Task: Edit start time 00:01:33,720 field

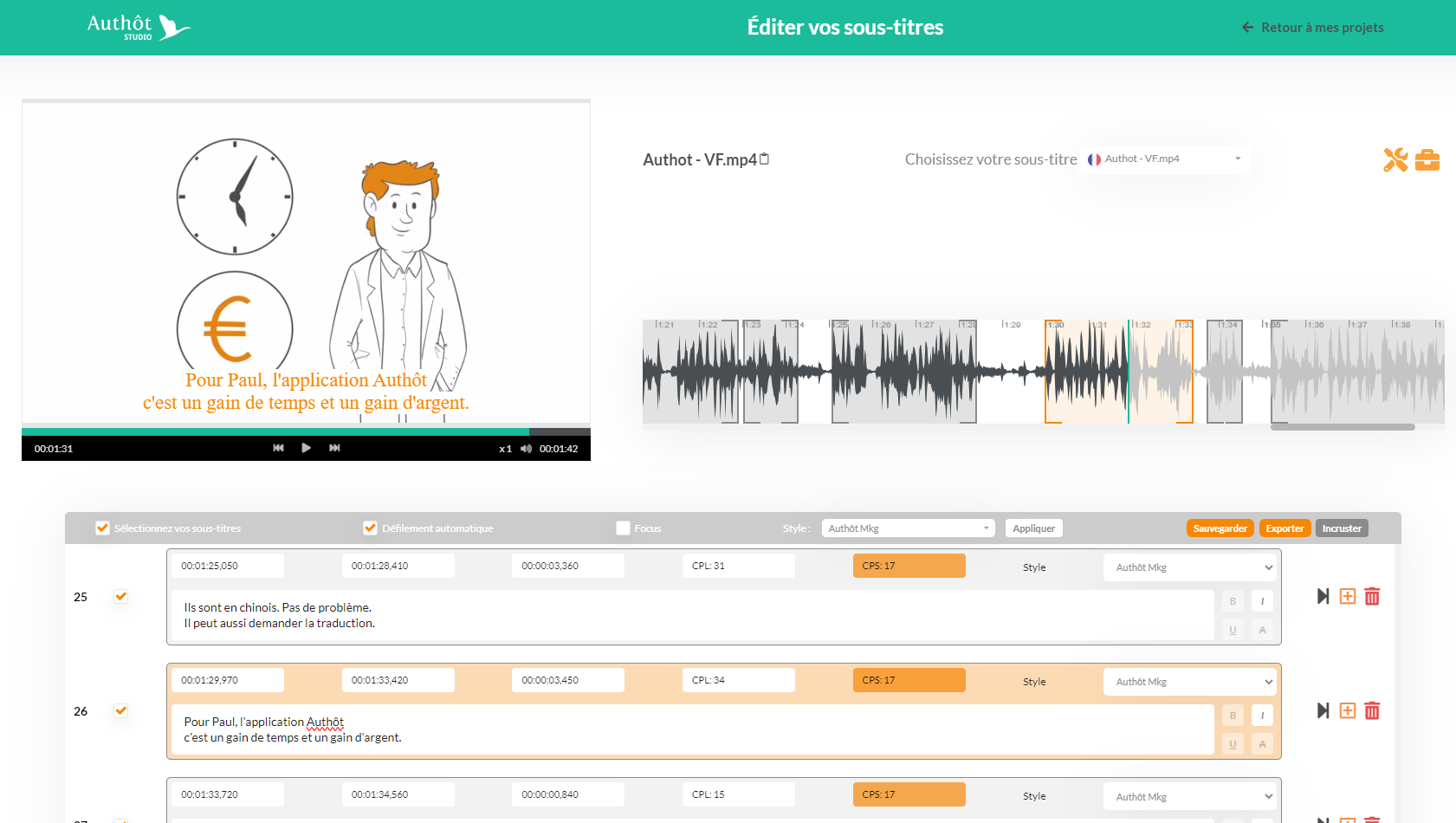Action: click(x=228, y=794)
